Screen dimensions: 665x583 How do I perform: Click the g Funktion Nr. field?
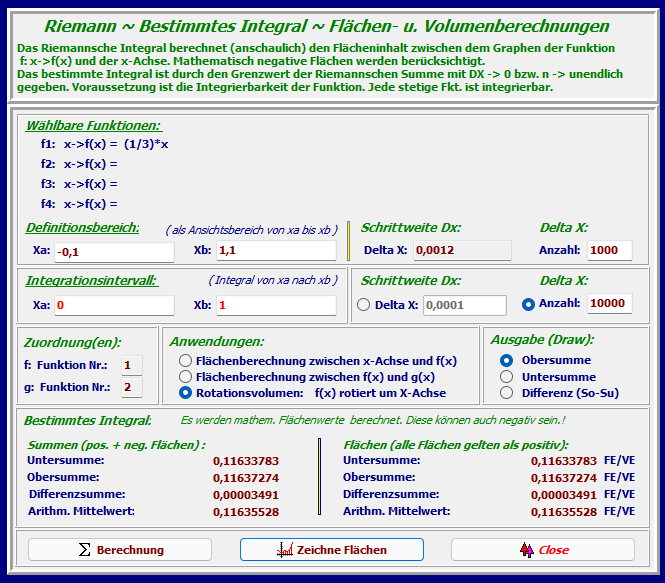click(x=131, y=387)
